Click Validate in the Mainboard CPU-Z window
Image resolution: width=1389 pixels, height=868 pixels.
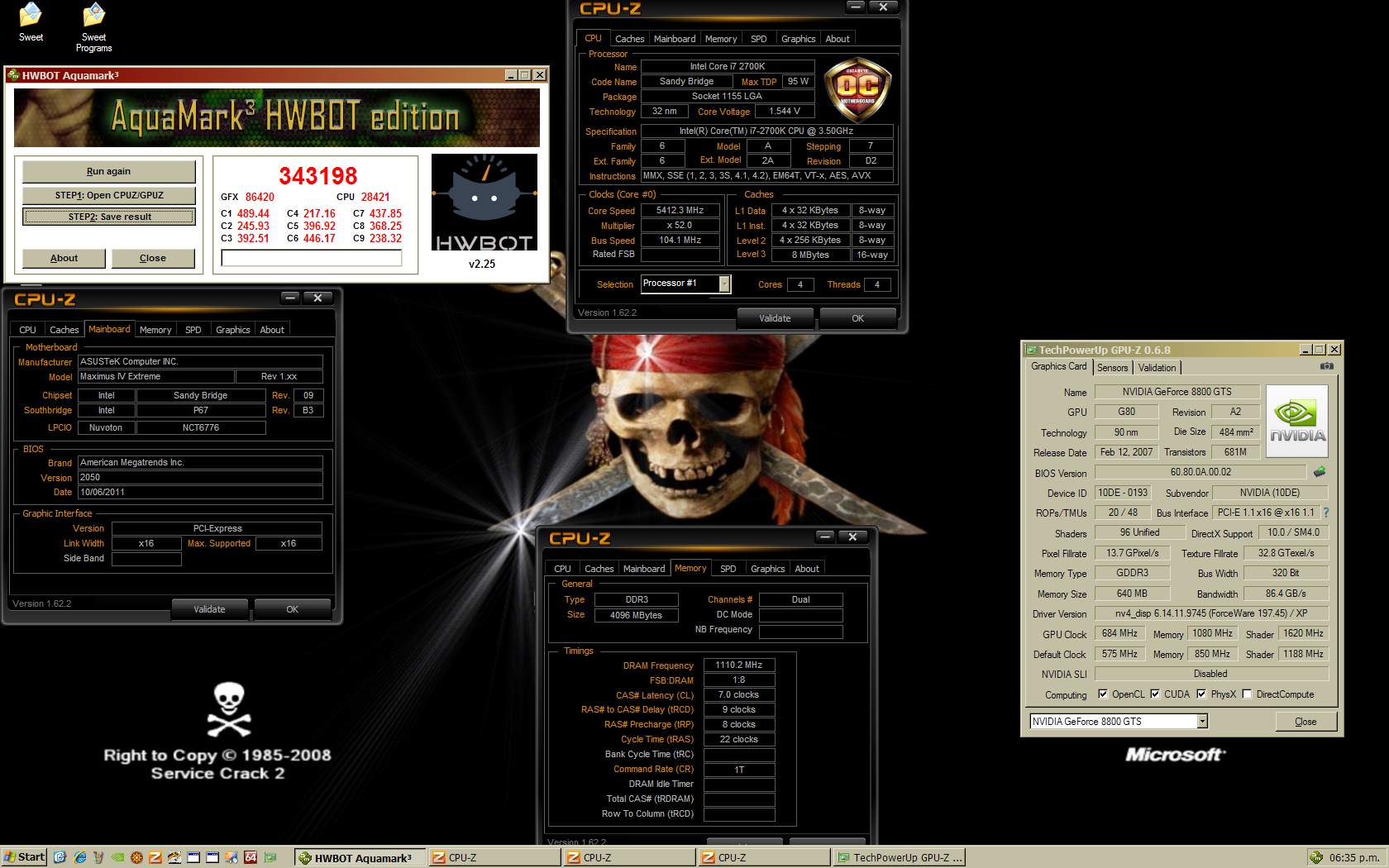209,609
